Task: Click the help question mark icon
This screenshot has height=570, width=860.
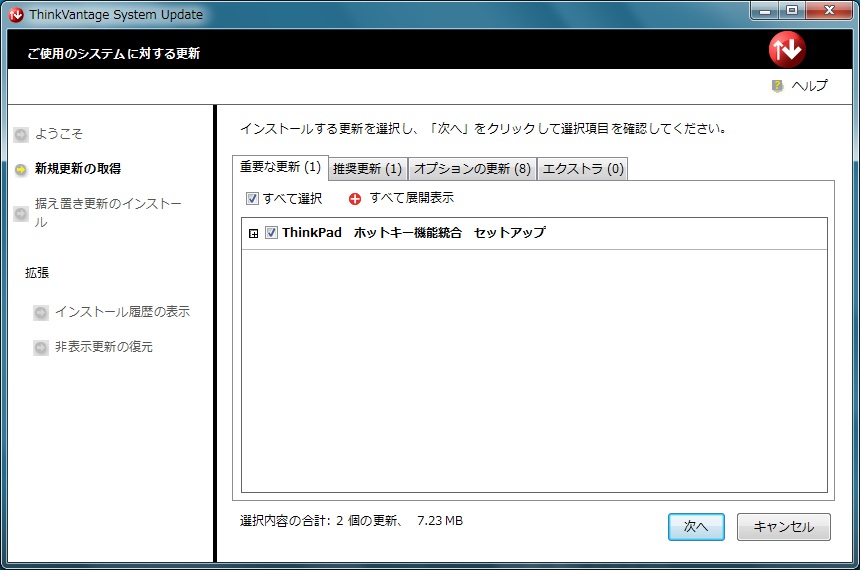Action: click(x=777, y=86)
